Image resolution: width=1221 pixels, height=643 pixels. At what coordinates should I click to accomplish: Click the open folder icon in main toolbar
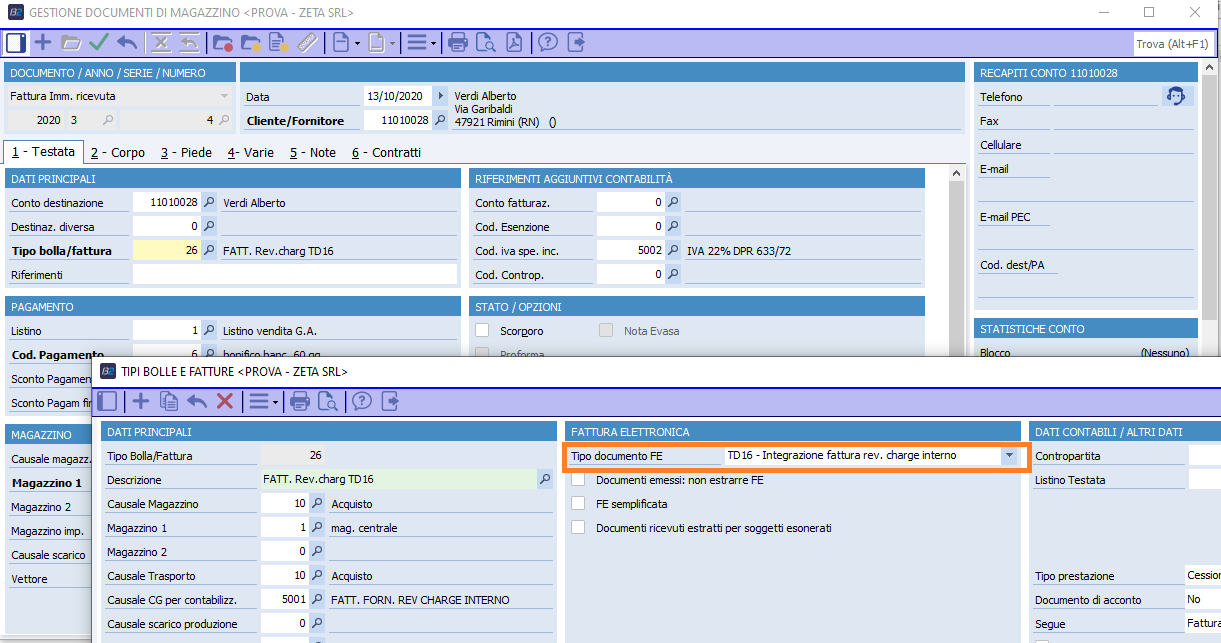click(x=70, y=42)
